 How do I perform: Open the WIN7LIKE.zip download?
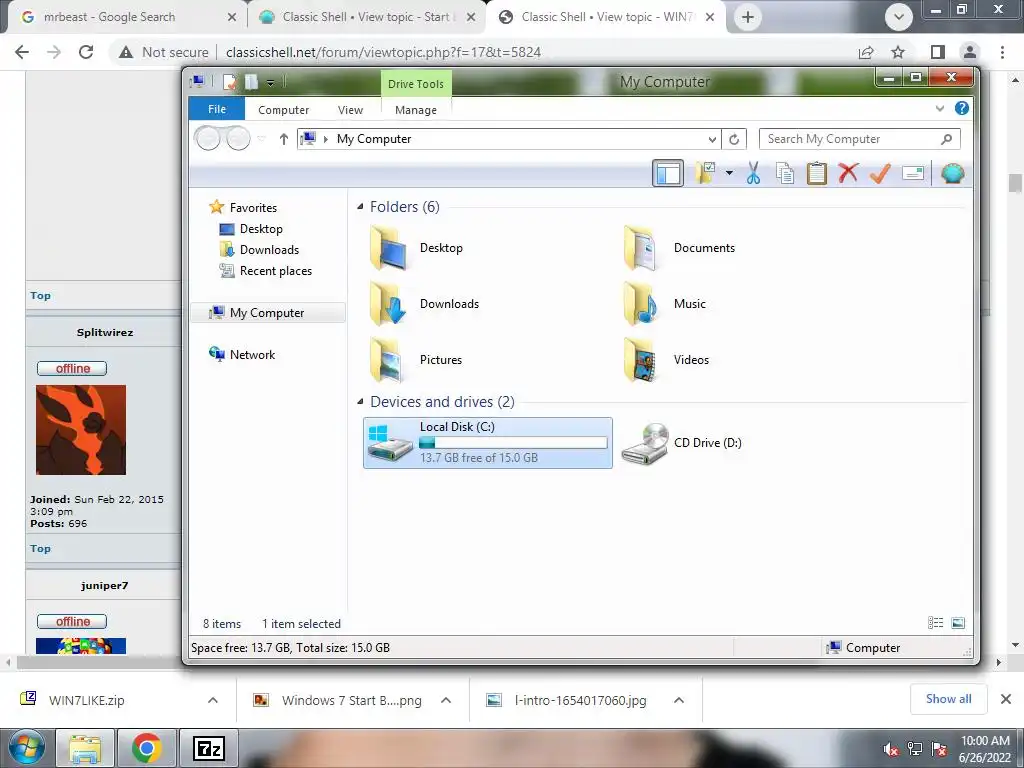coord(86,700)
